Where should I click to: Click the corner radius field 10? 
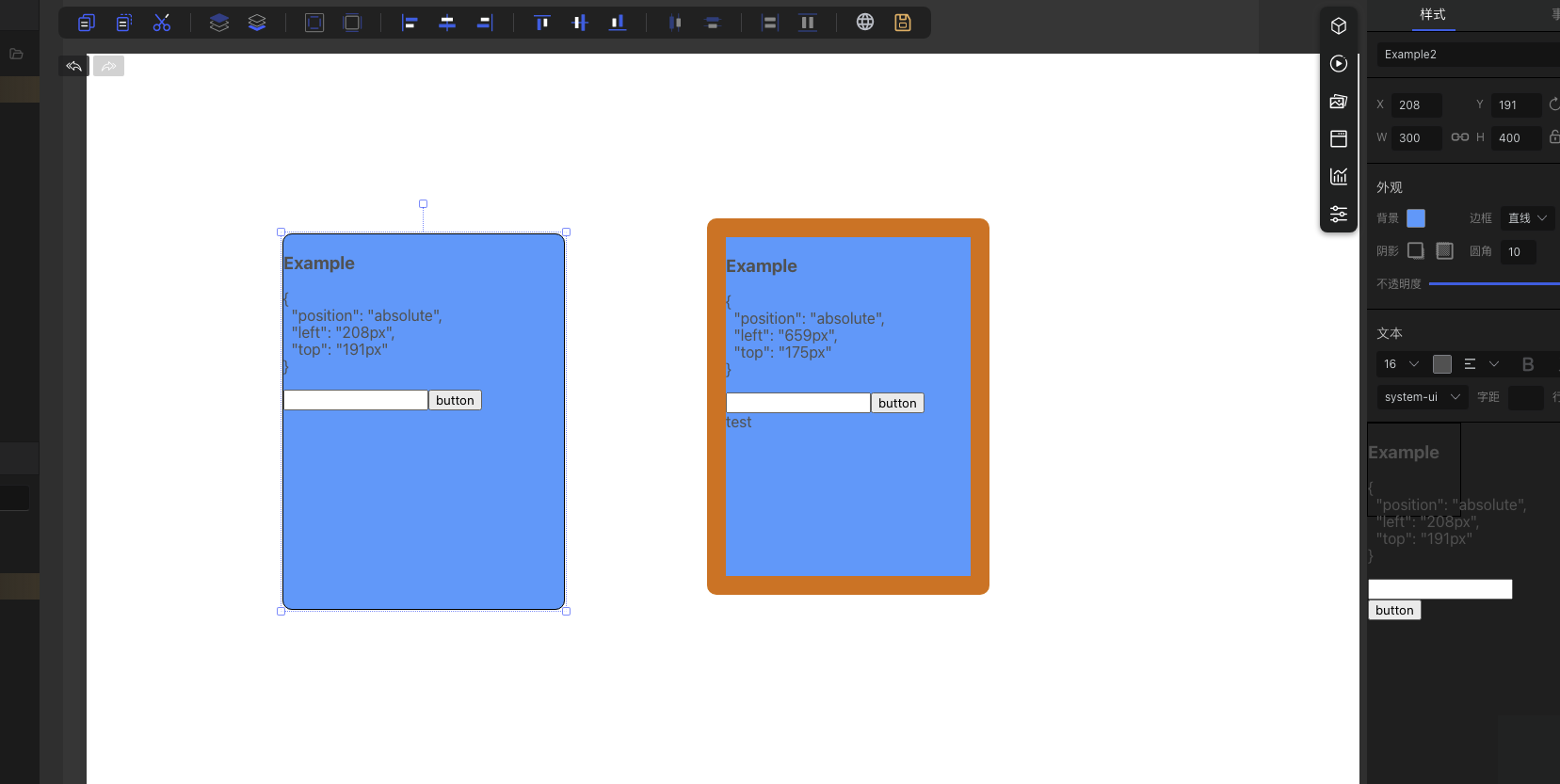point(1519,252)
